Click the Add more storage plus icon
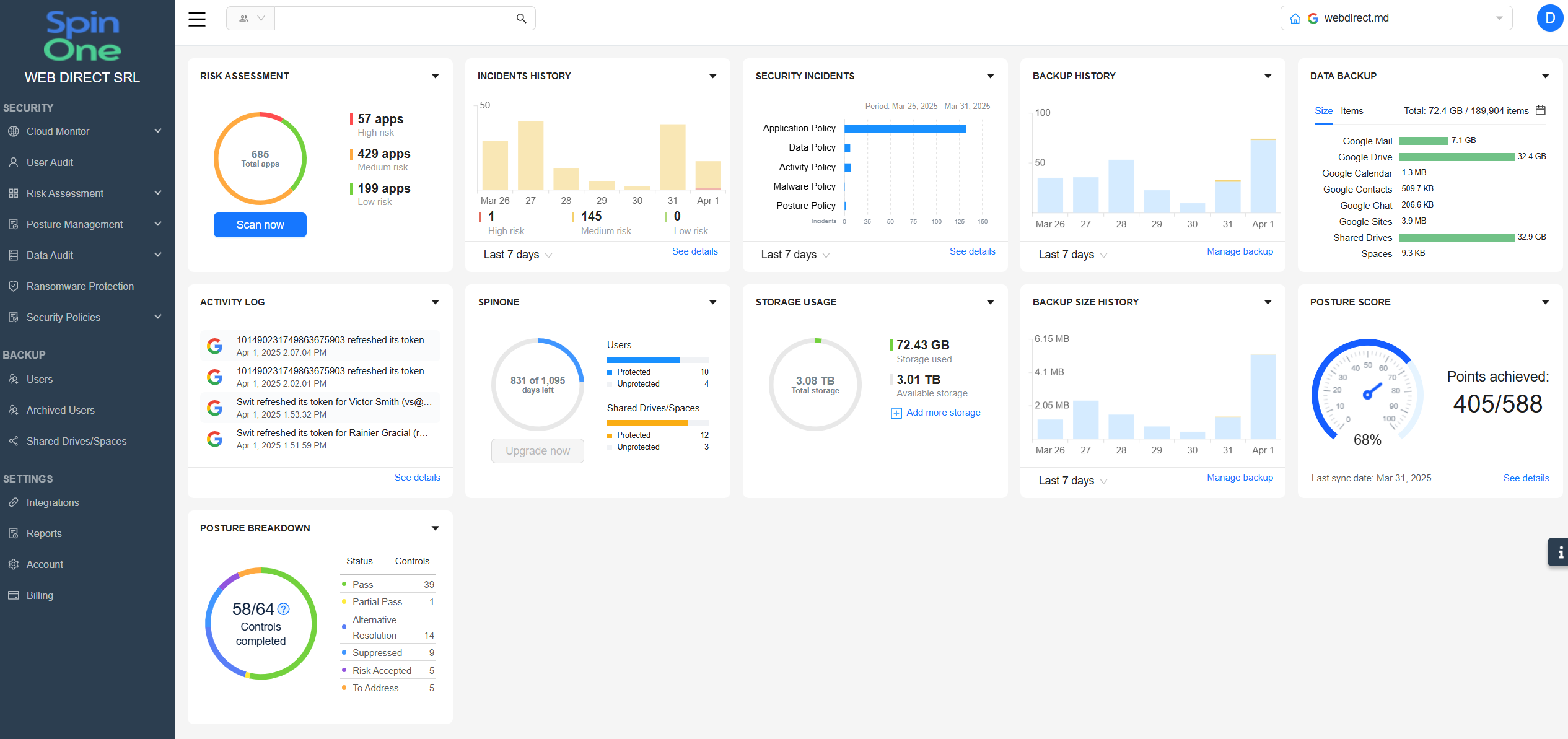This screenshot has width=1568, height=739. 896,413
